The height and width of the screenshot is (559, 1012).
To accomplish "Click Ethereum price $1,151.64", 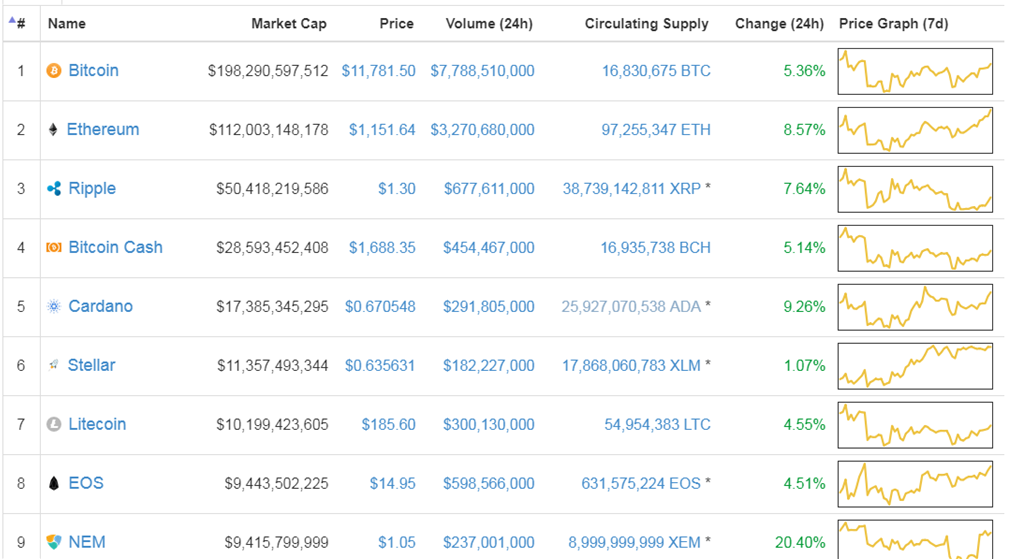I will pyautogui.click(x=382, y=130).
